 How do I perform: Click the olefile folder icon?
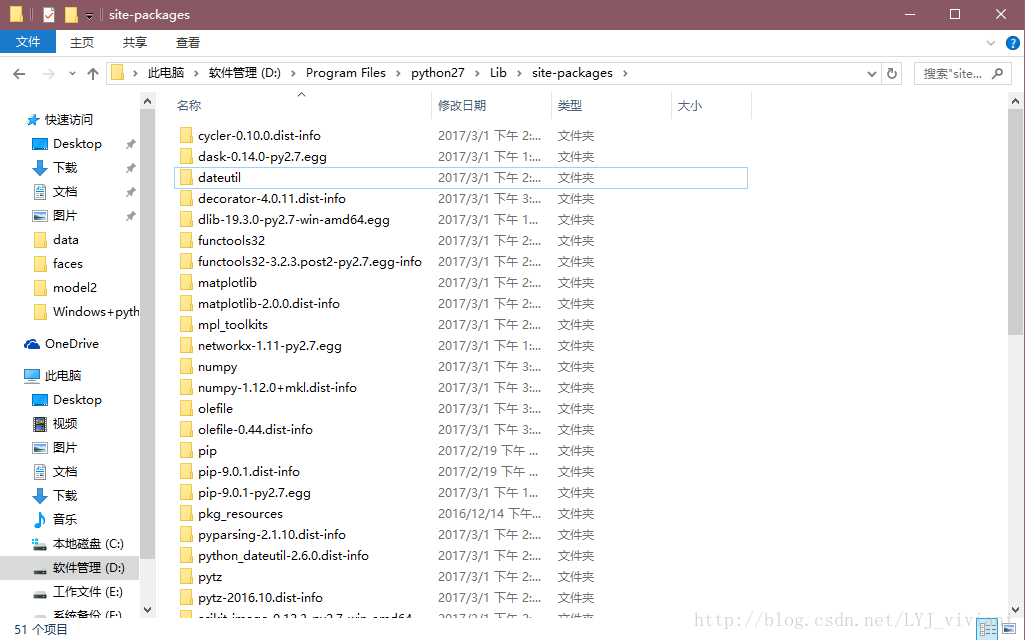click(x=186, y=409)
